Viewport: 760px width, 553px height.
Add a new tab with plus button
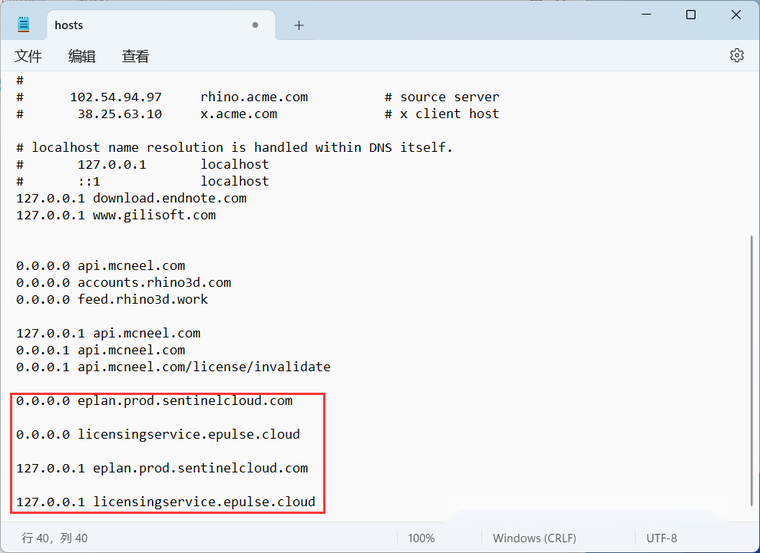(299, 25)
